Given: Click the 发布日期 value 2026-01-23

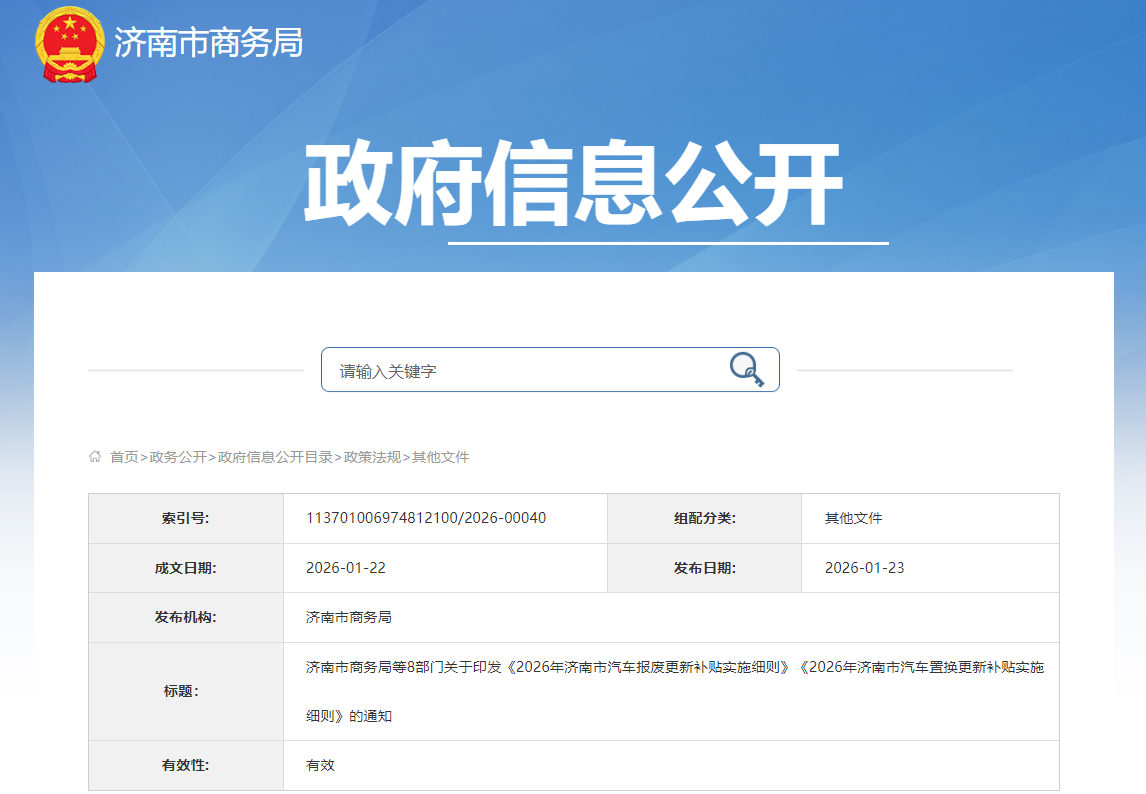Looking at the screenshot, I should 864,568.
